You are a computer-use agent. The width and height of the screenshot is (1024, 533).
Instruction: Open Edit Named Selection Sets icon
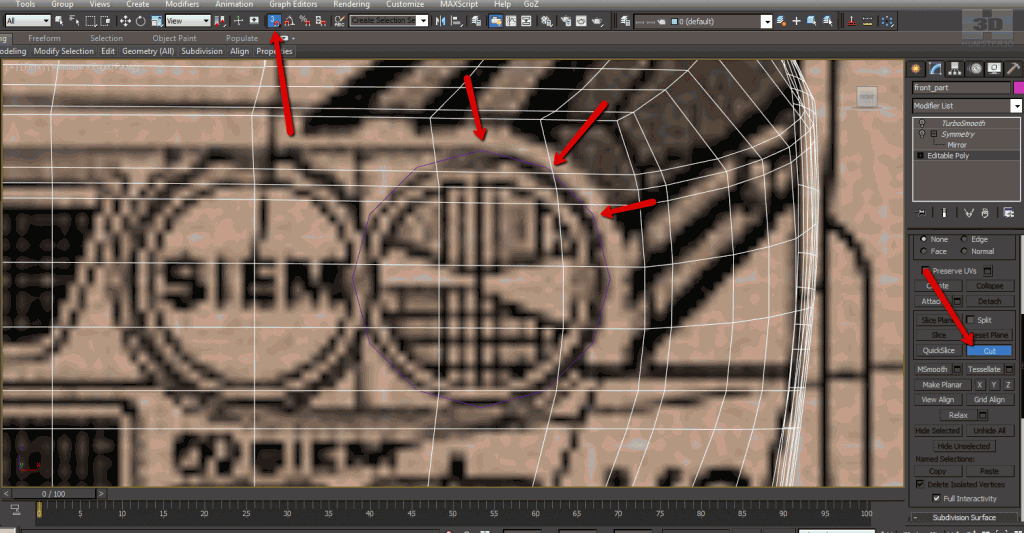(339, 21)
